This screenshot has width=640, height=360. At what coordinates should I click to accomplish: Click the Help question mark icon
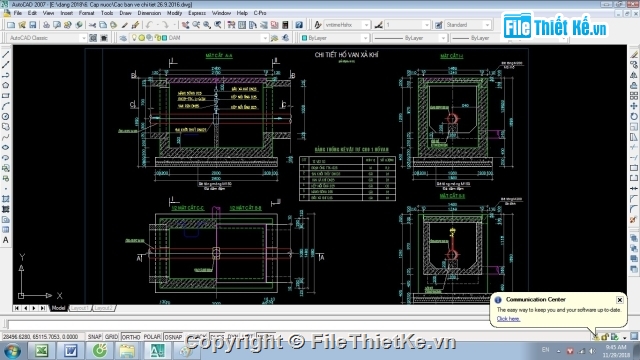coord(299,25)
